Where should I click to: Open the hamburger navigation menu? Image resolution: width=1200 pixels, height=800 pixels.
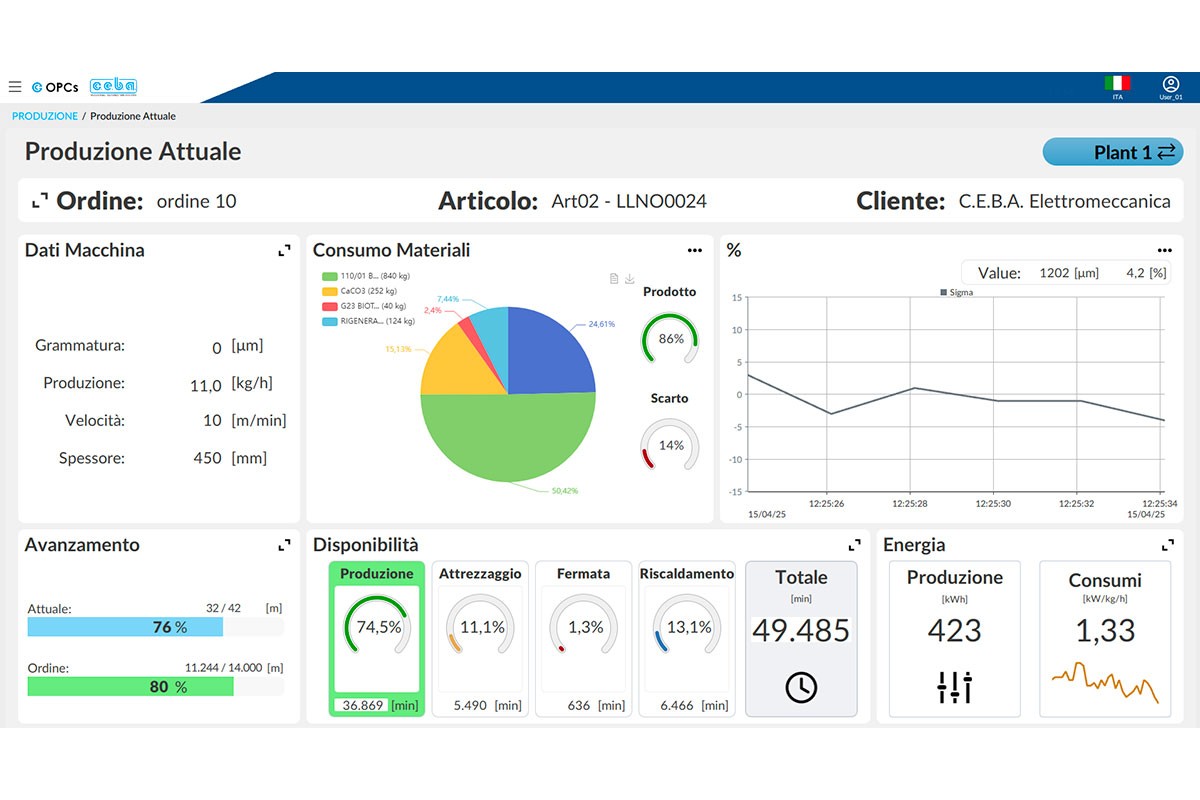(14, 87)
